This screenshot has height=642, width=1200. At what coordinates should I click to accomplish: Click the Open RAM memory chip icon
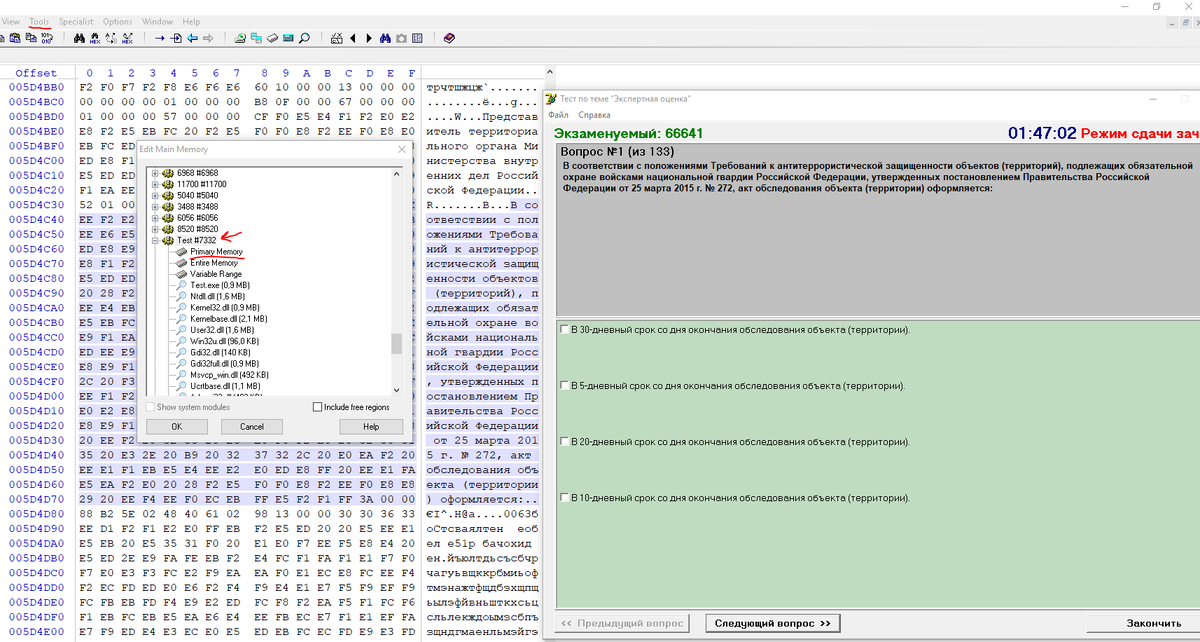(x=272, y=38)
